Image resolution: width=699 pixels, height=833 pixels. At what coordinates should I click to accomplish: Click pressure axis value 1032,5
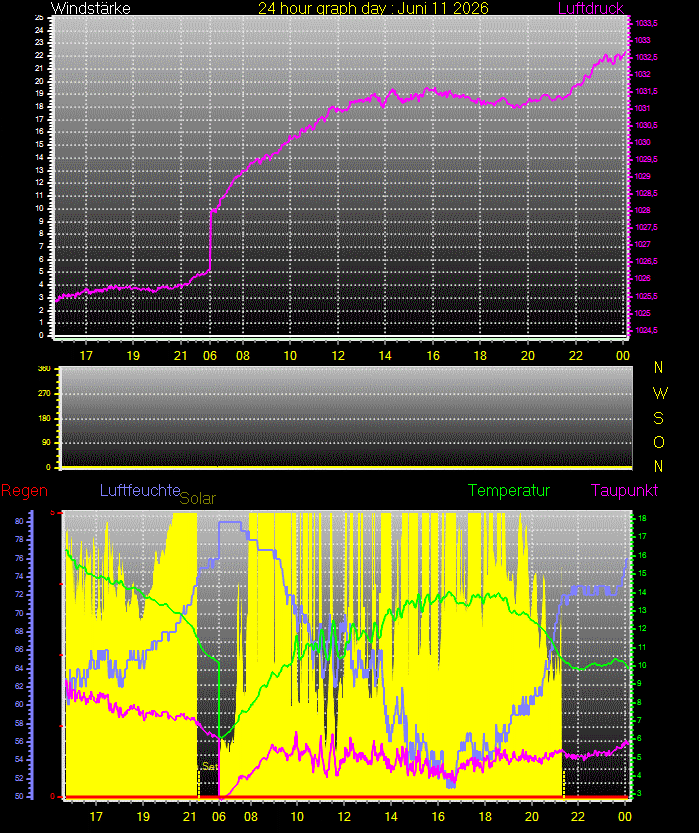point(646,57)
